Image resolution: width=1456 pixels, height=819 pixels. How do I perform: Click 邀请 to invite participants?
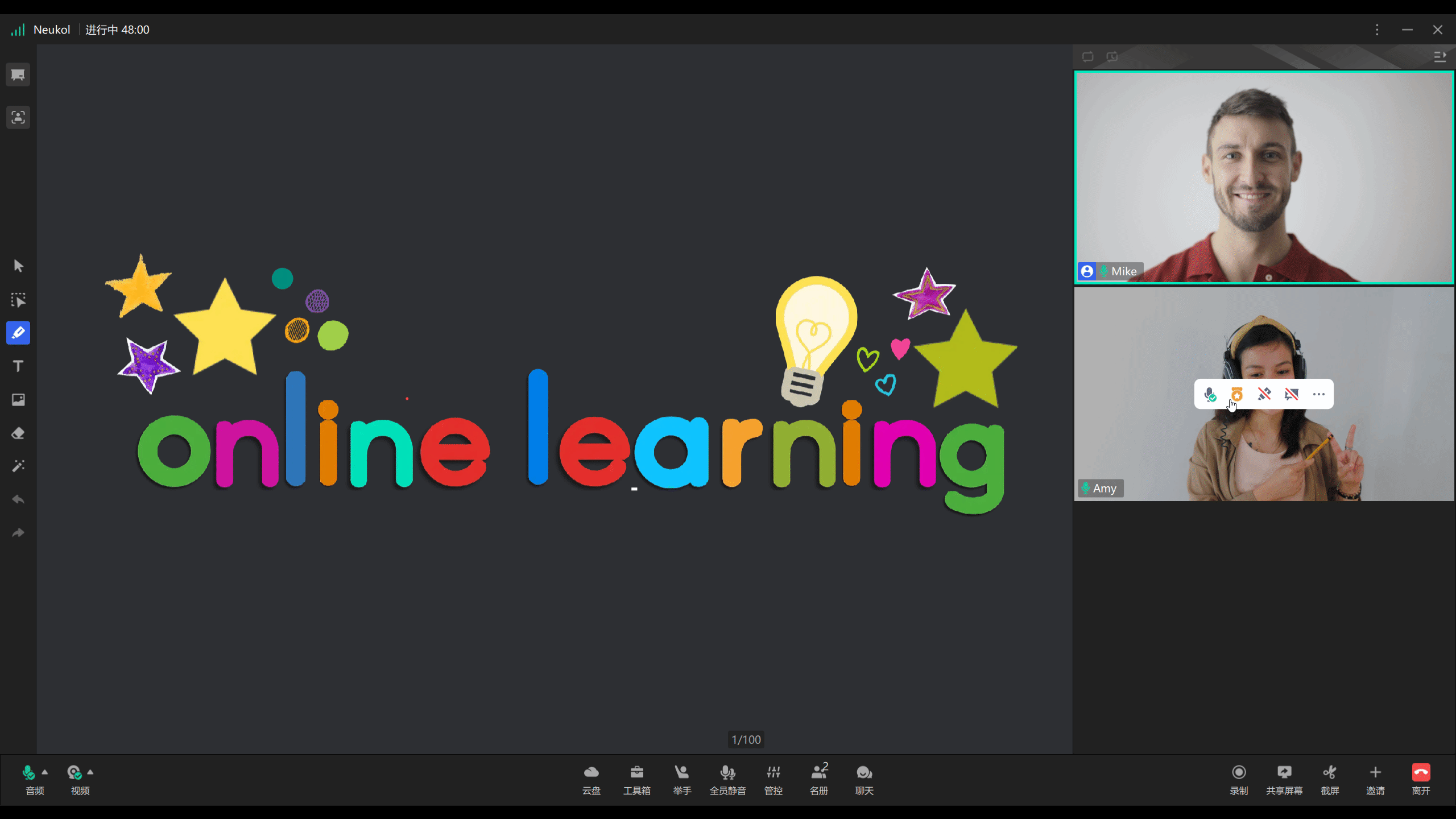[1375, 780]
